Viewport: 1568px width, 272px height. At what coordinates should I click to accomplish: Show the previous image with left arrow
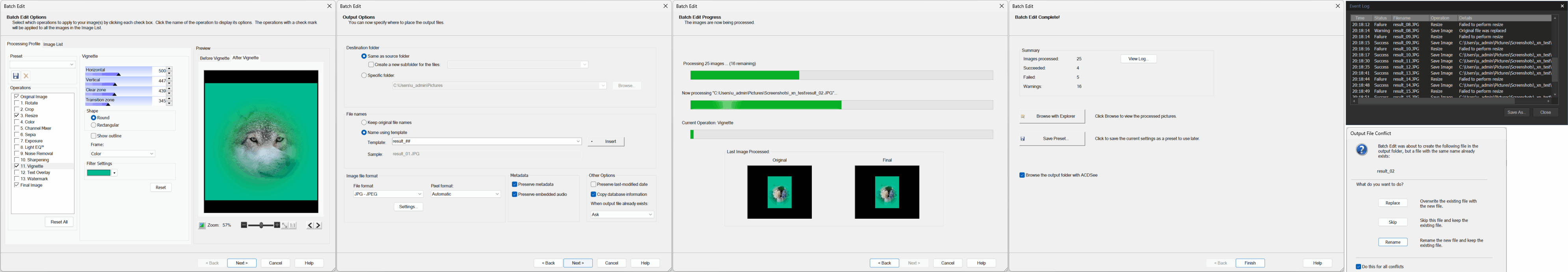coord(310,226)
